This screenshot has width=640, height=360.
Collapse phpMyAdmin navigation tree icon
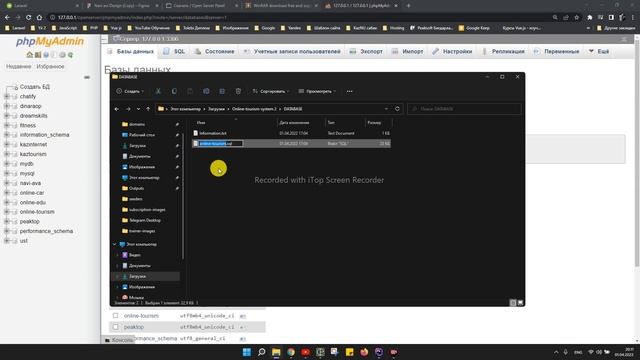click(x=87, y=77)
